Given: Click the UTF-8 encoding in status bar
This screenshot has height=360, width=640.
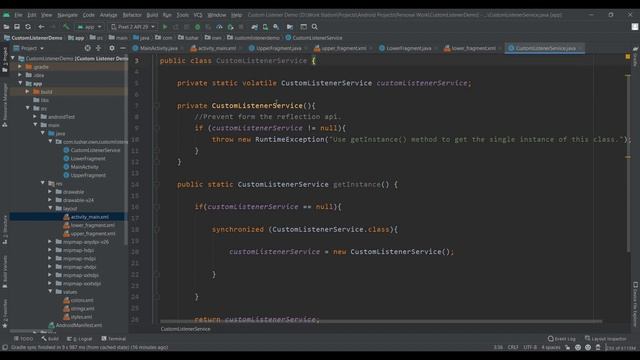Looking at the screenshot, I should (530, 347).
